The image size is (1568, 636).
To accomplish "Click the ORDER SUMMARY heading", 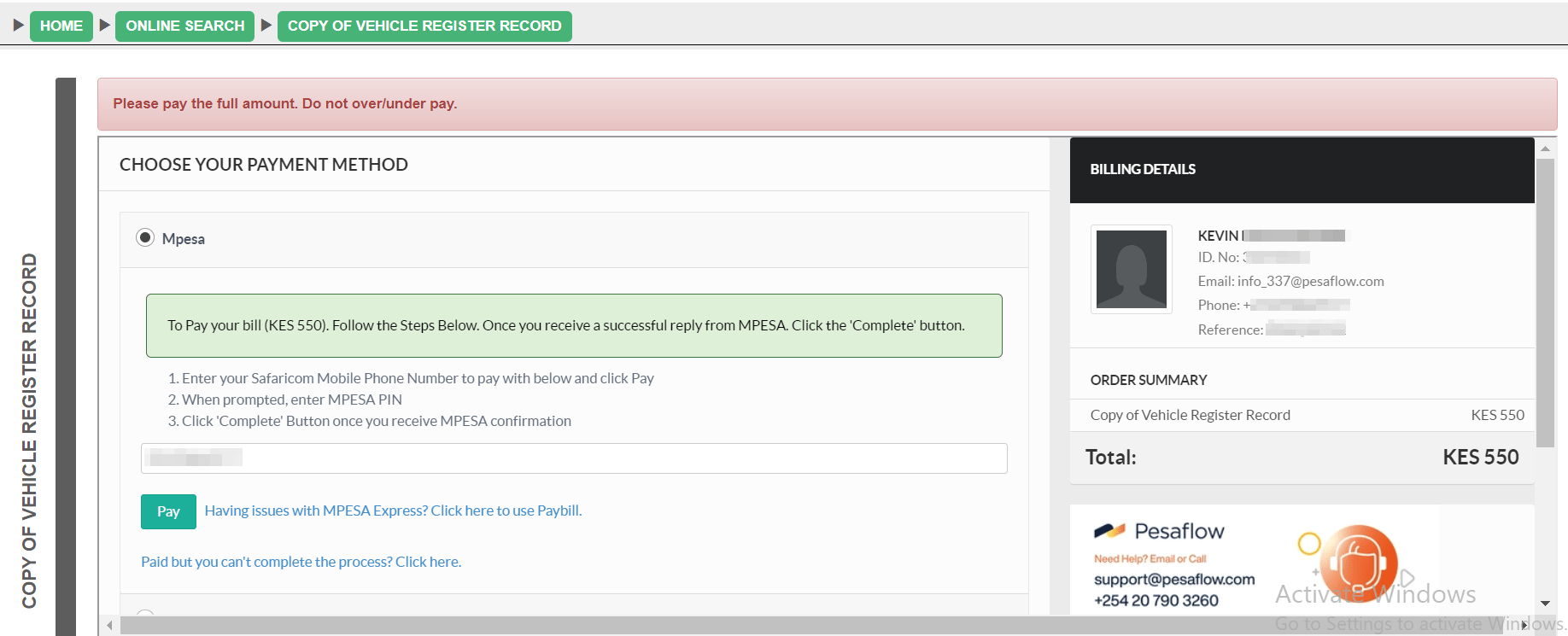I will pyautogui.click(x=1149, y=380).
